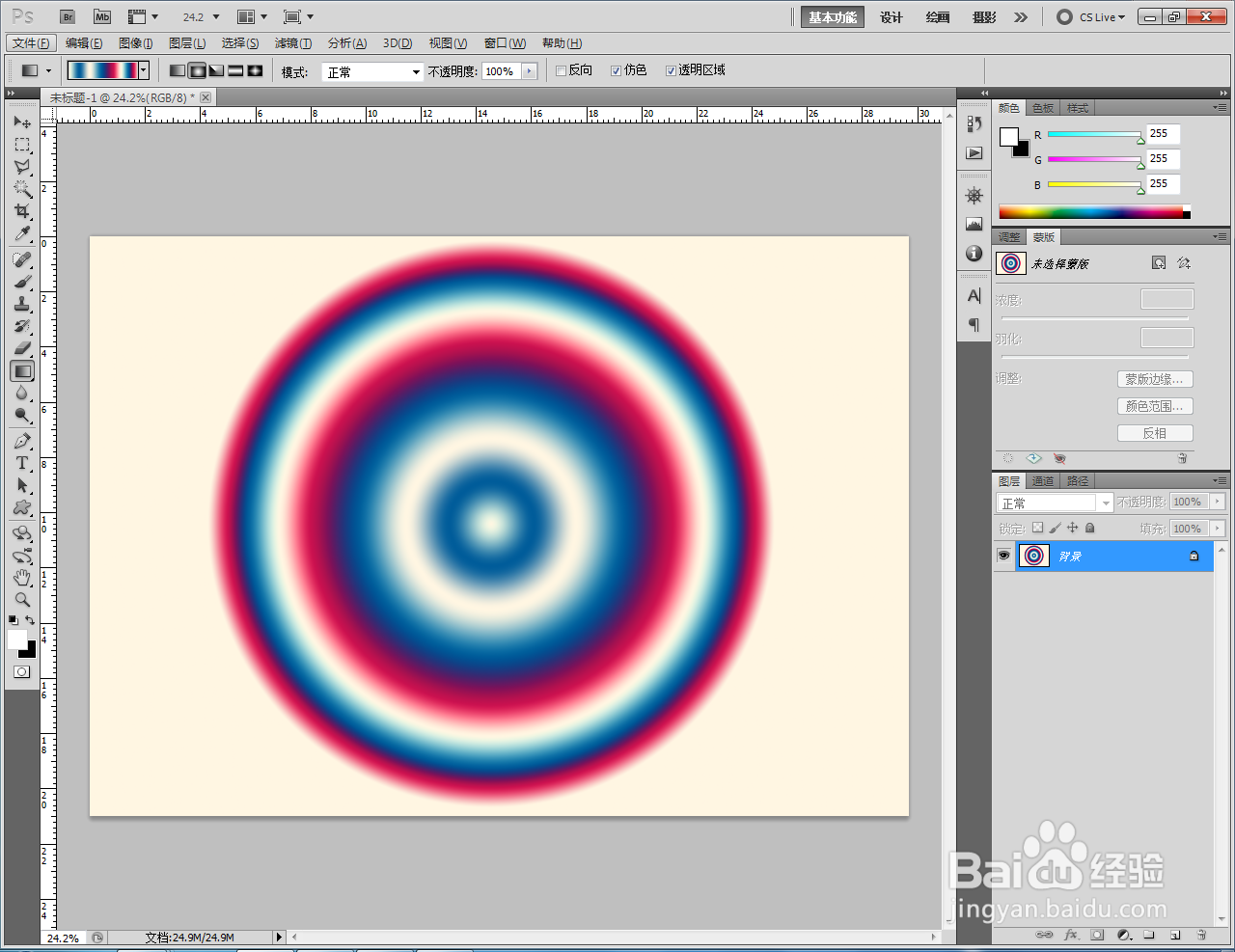
Task: Switch to the 色板 (Swatches) tab
Action: coord(1043,108)
